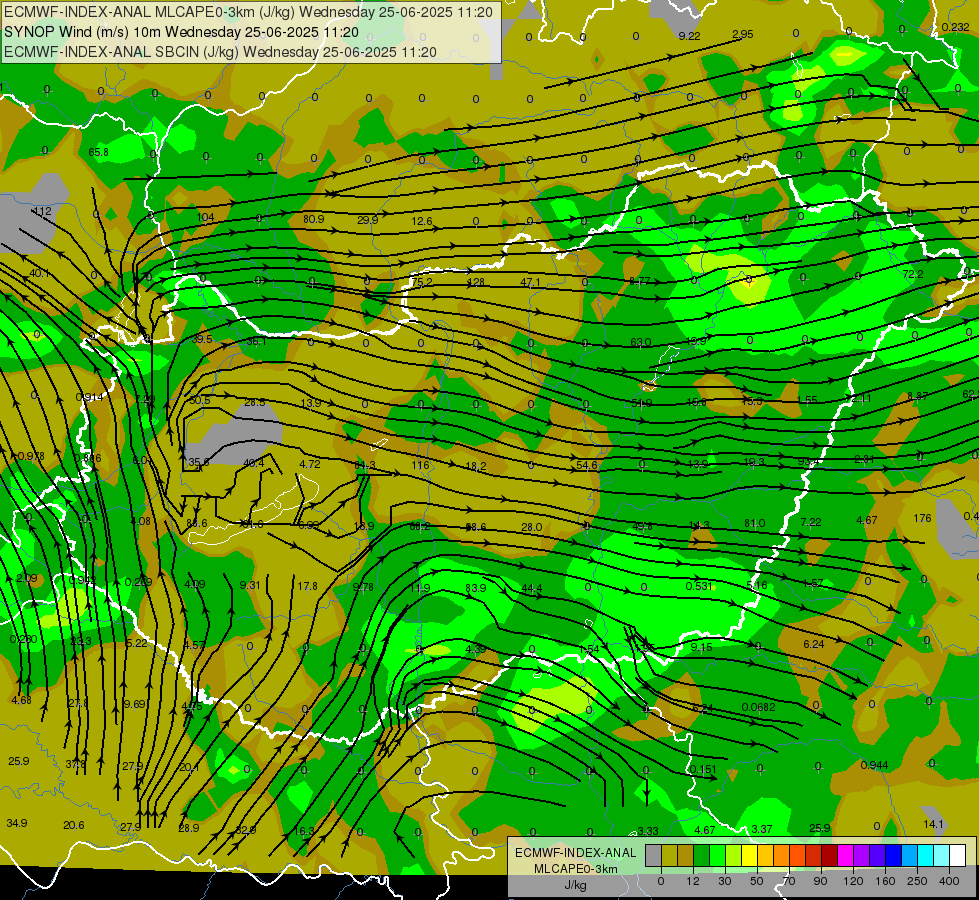979x900 pixels.
Task: Click the legend label 400
Action: point(949,881)
